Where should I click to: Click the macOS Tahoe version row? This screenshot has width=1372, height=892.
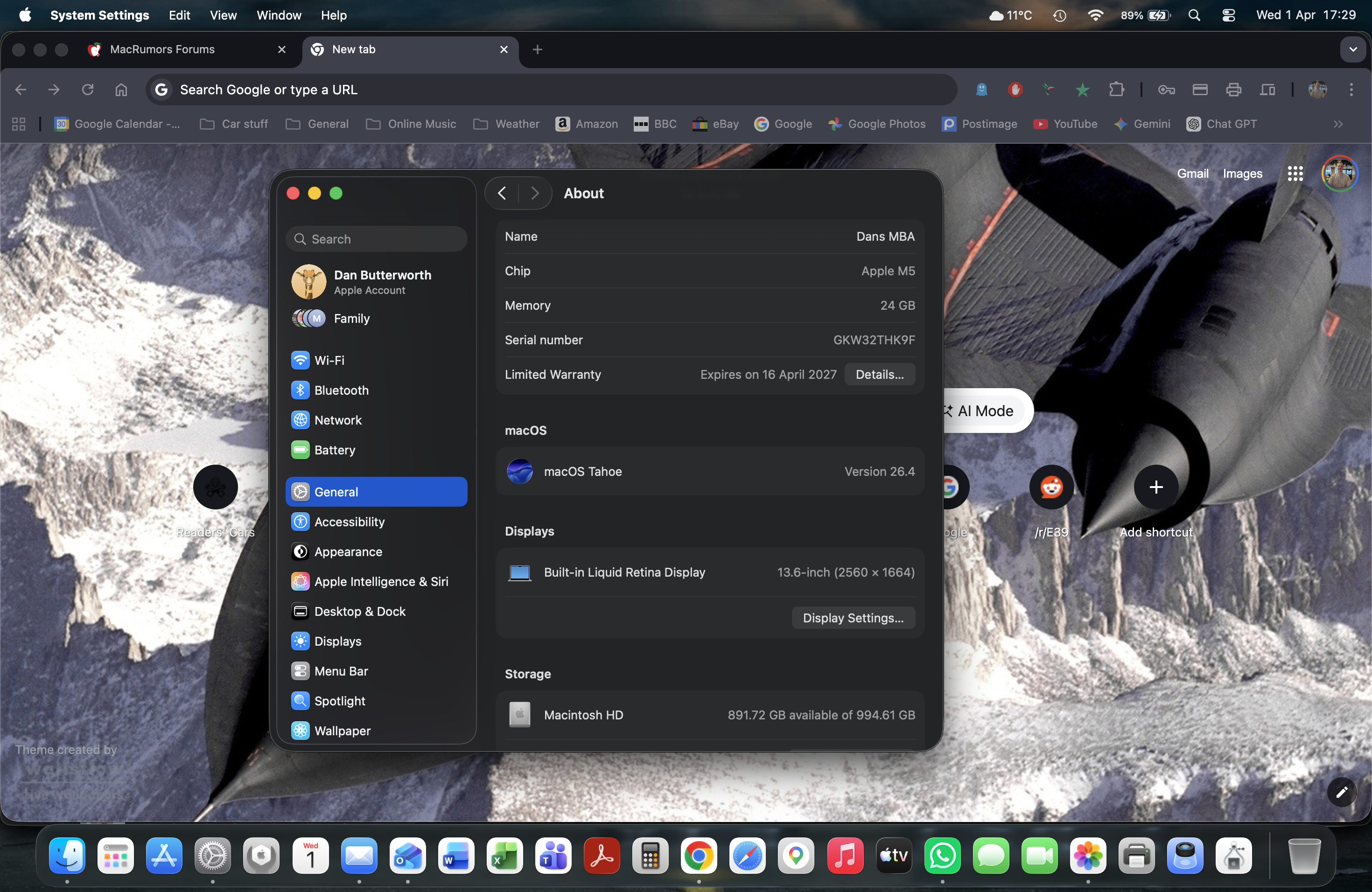tap(710, 471)
